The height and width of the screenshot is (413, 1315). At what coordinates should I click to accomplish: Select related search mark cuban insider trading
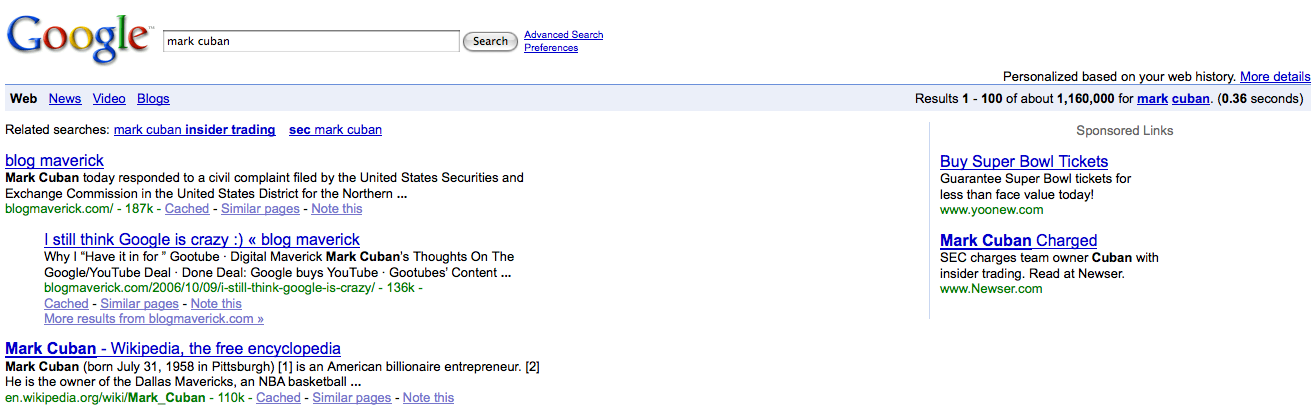click(194, 130)
